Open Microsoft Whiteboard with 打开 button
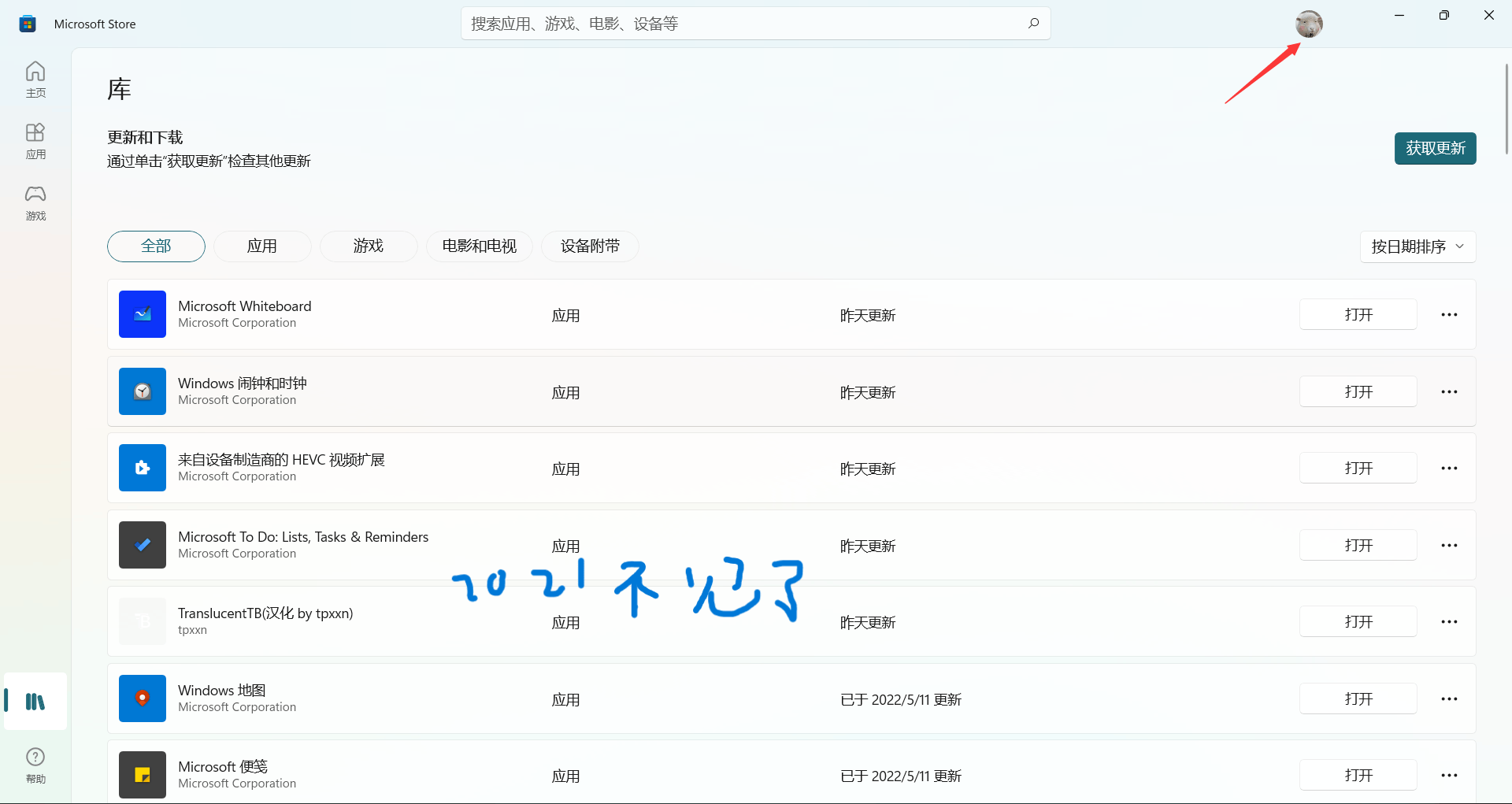 click(x=1358, y=314)
